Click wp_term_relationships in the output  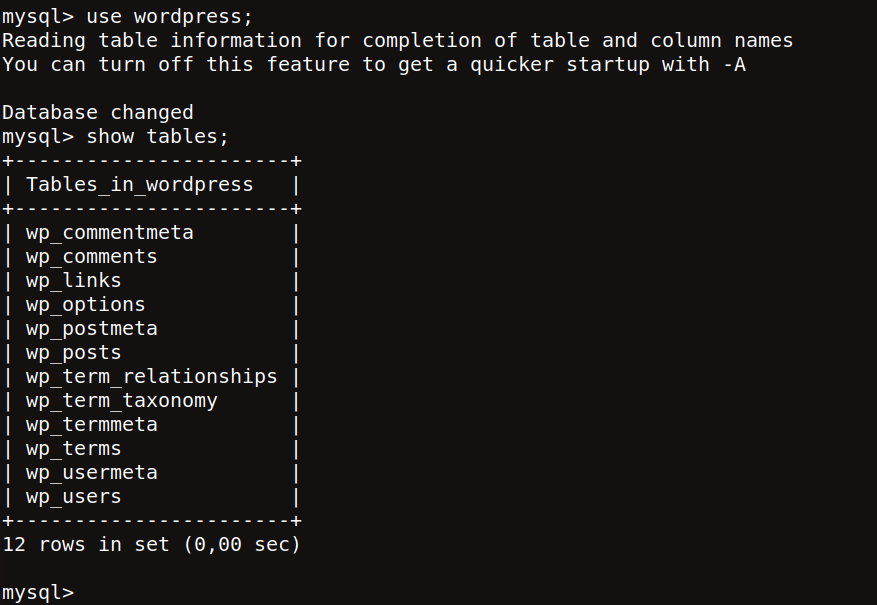click(152, 377)
